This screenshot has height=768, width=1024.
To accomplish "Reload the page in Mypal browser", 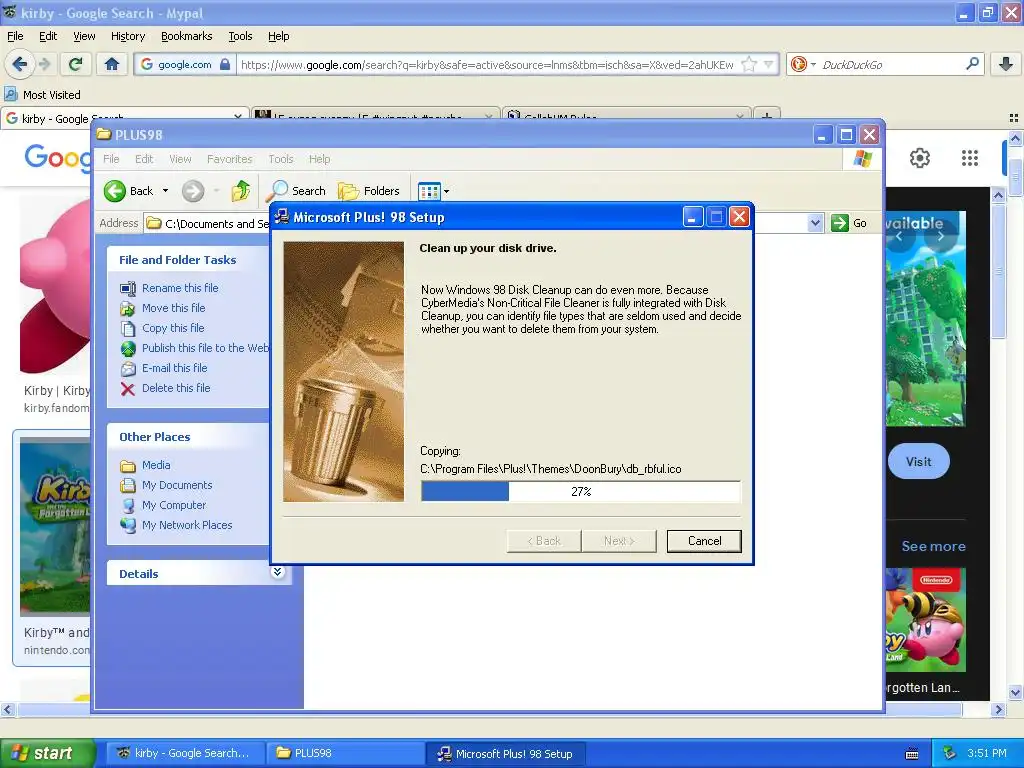I will [76, 64].
